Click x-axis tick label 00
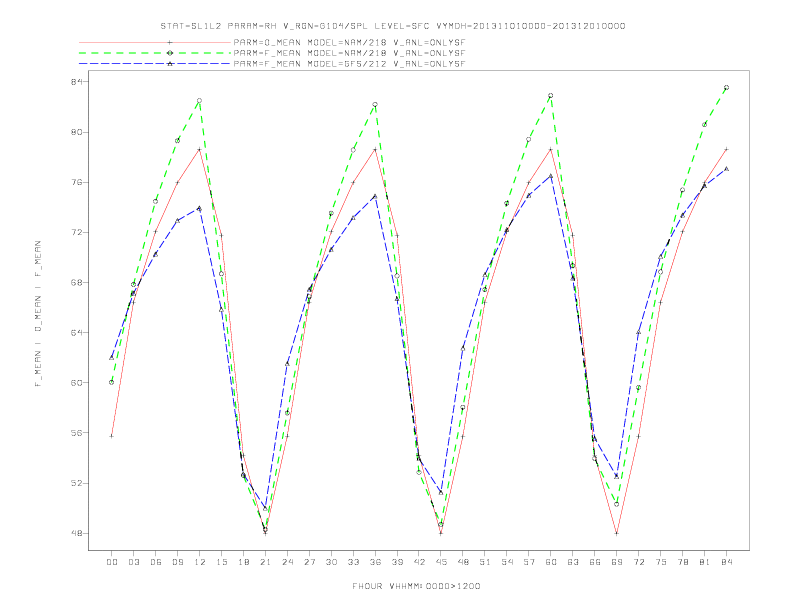This screenshot has height=612, width=792. [x=112, y=562]
